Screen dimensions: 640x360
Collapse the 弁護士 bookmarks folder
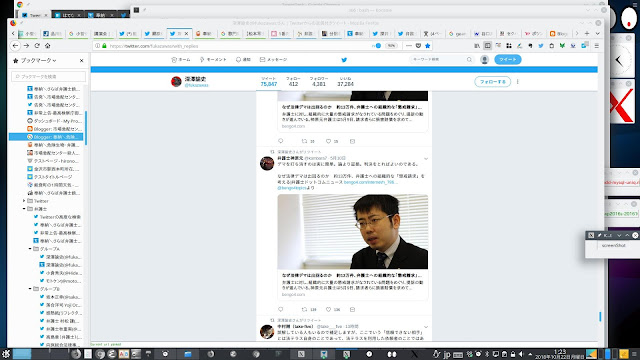pos(24,209)
